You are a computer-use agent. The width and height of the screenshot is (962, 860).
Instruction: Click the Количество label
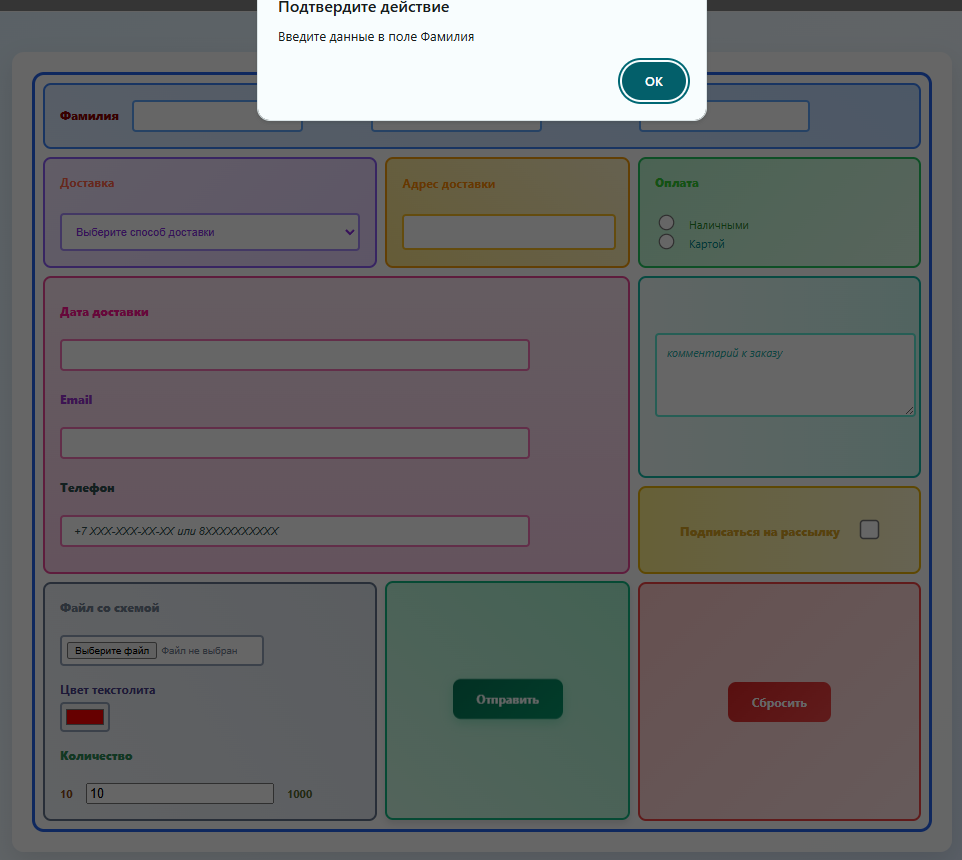tap(96, 756)
